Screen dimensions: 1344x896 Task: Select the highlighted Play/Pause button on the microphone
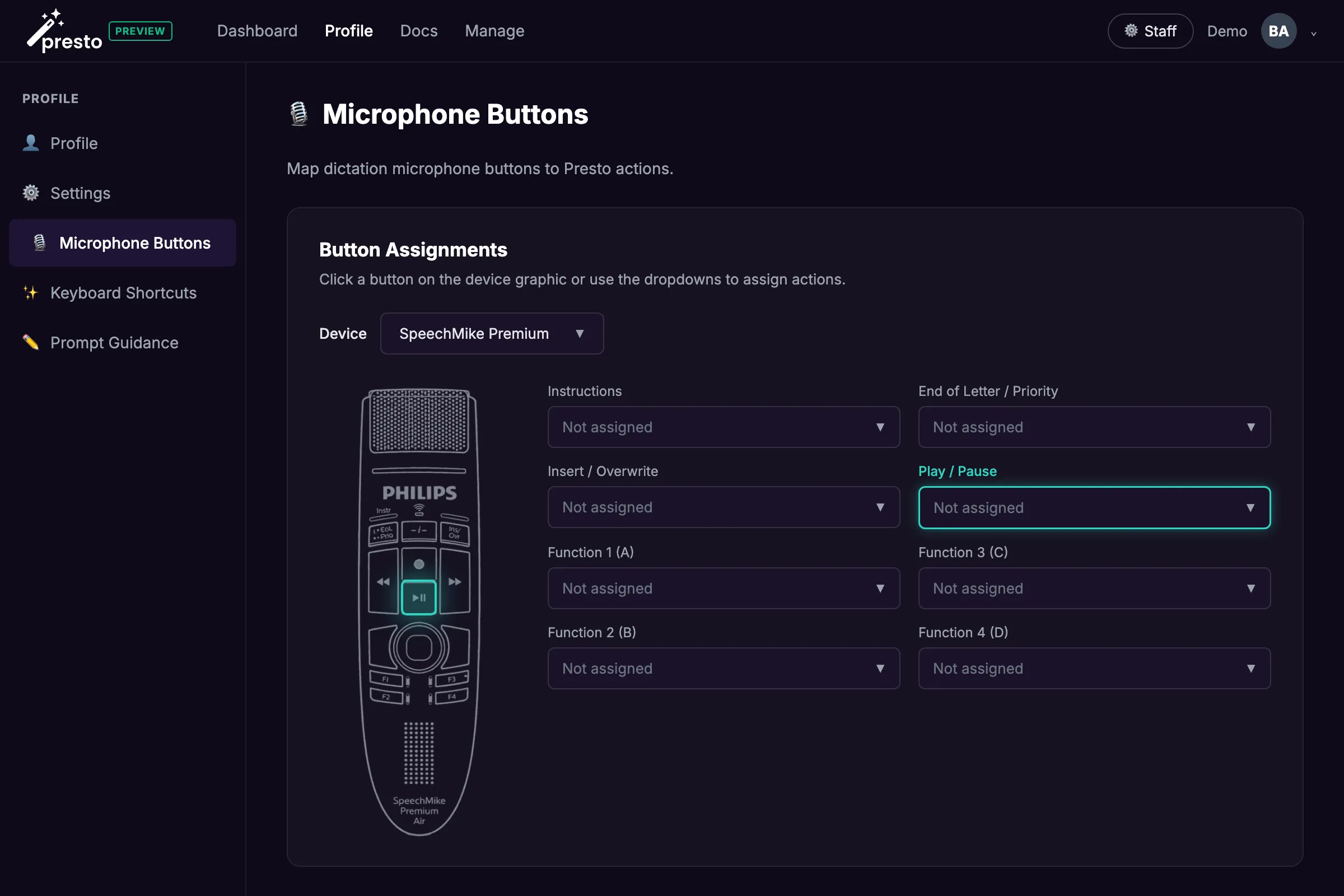[418, 596]
